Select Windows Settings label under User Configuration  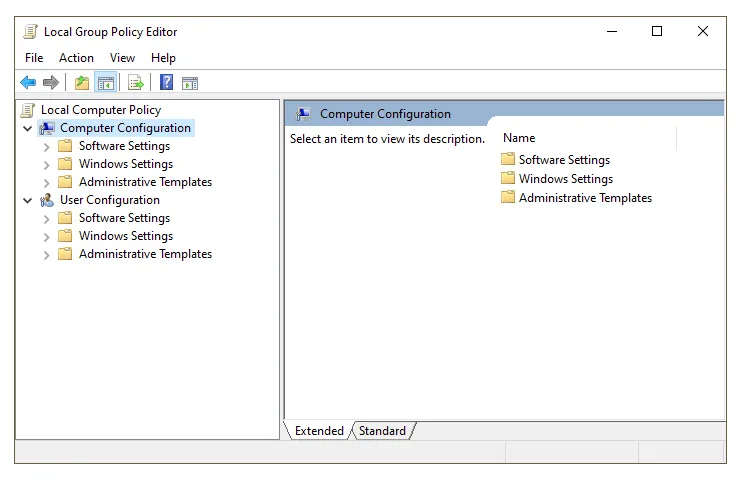[x=126, y=237]
